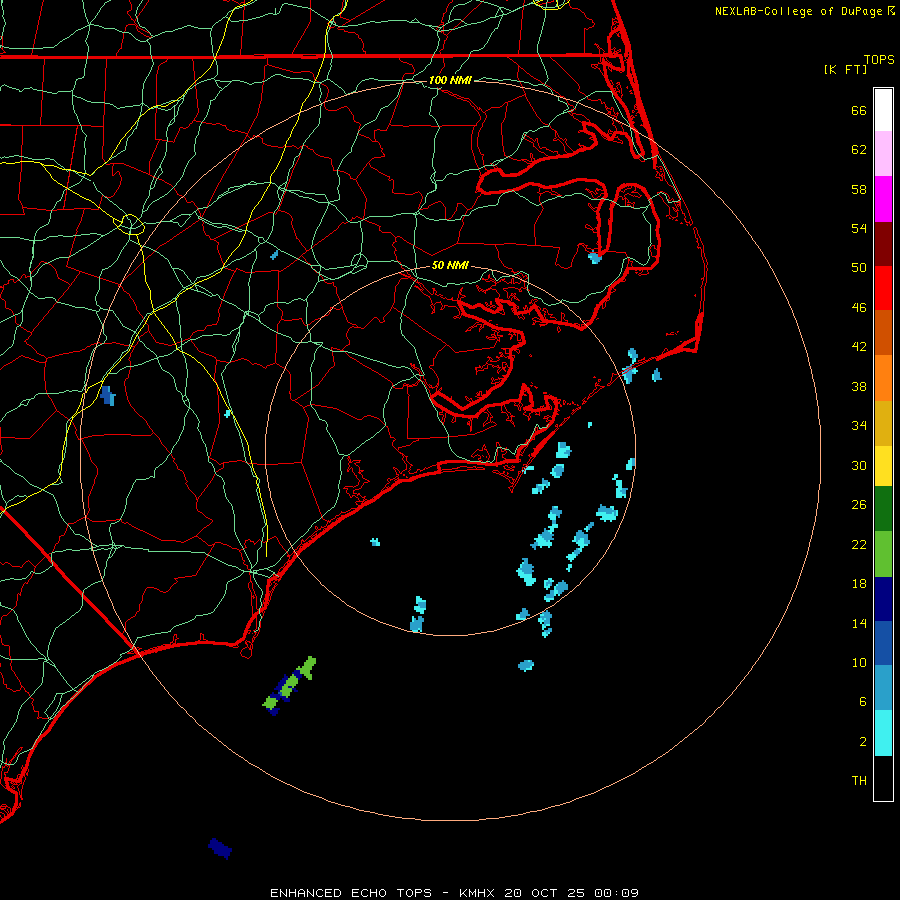Click the "TOPS" legend heading
The image size is (900, 900).
tap(879, 59)
